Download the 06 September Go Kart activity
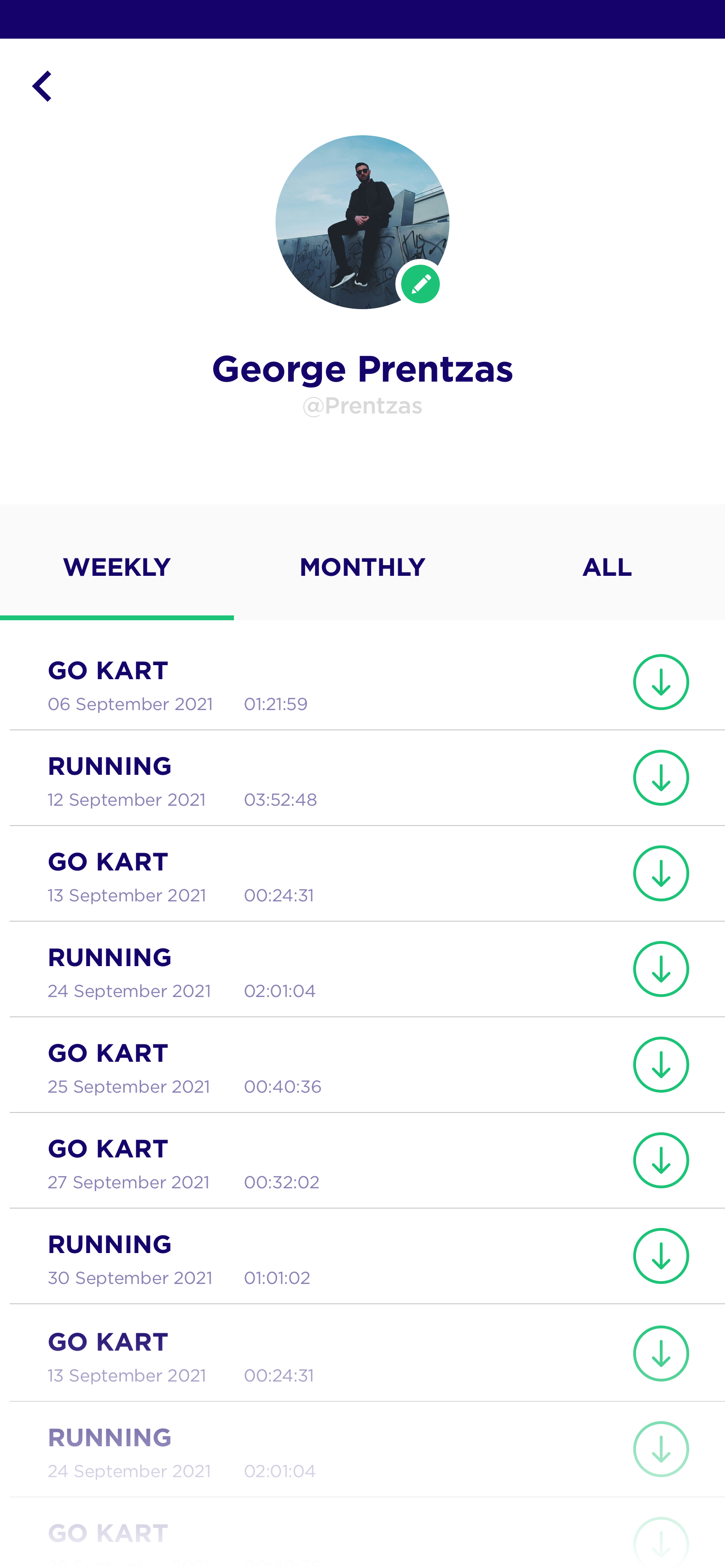Image resolution: width=725 pixels, height=1568 pixels. point(660,682)
